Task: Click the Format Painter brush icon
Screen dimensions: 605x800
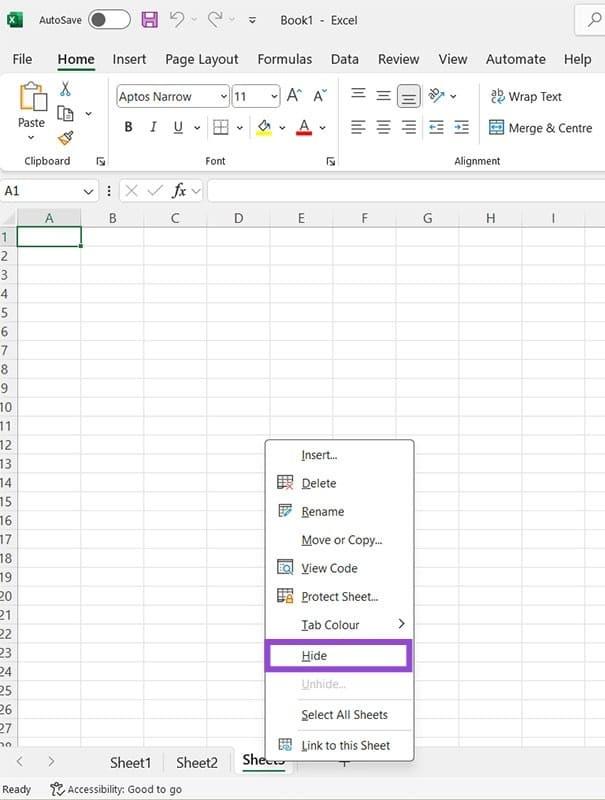Action: click(x=66, y=138)
